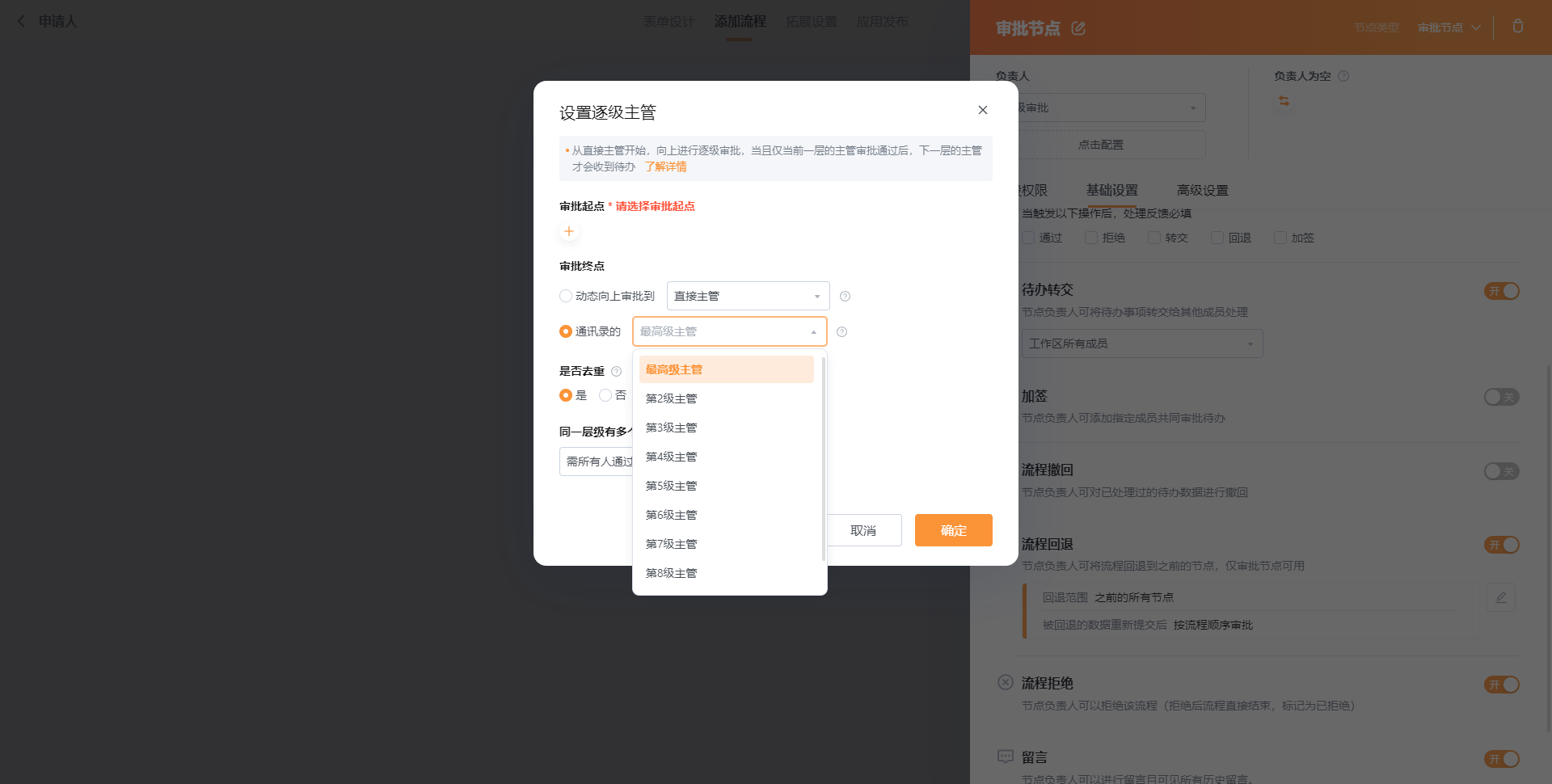Open the 工作区所有成员 dropdown
This screenshot has width=1552, height=784.
pos(1142,344)
